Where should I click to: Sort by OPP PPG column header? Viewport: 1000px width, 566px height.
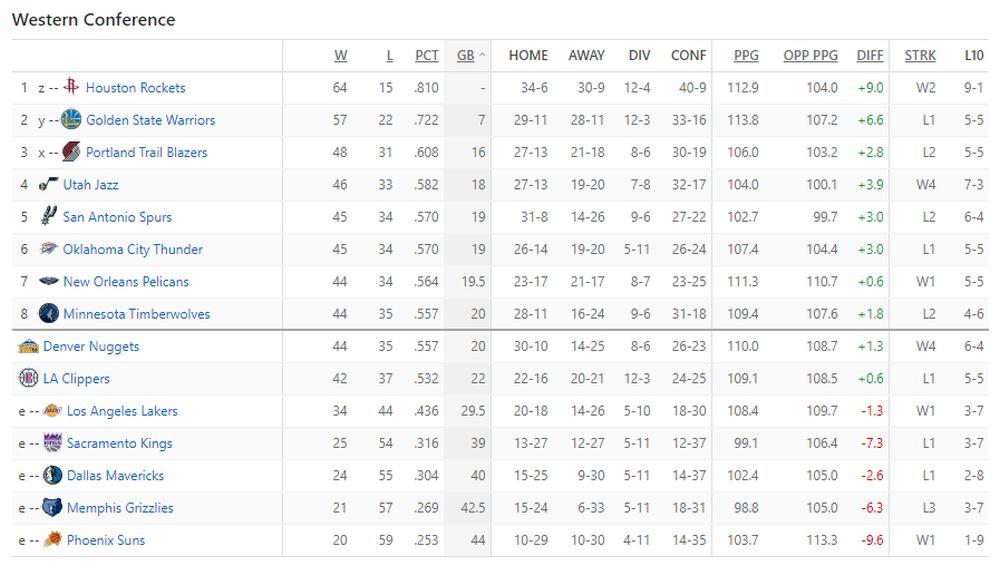click(810, 56)
